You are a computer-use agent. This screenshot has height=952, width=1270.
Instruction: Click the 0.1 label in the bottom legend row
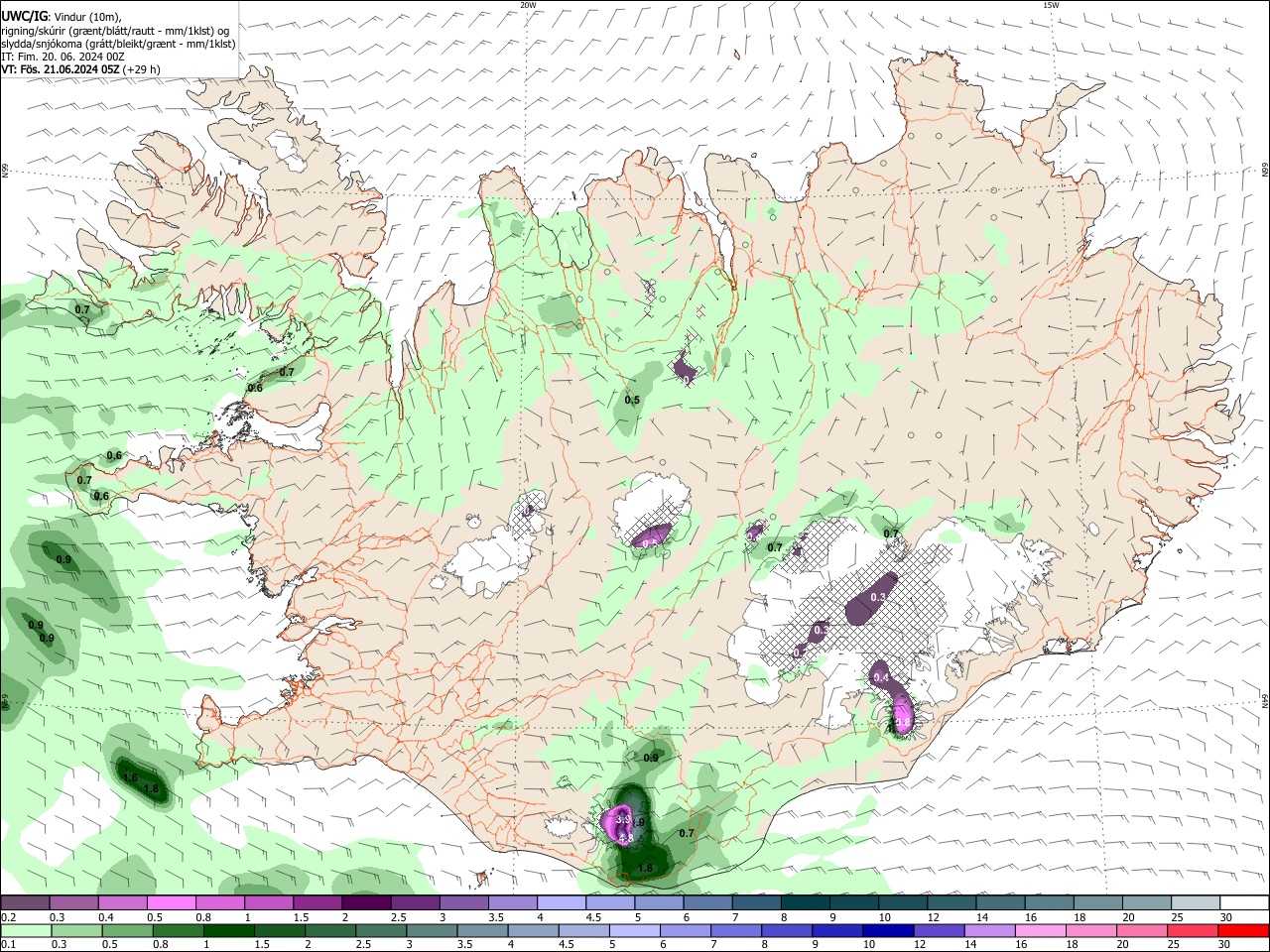(x=8, y=945)
